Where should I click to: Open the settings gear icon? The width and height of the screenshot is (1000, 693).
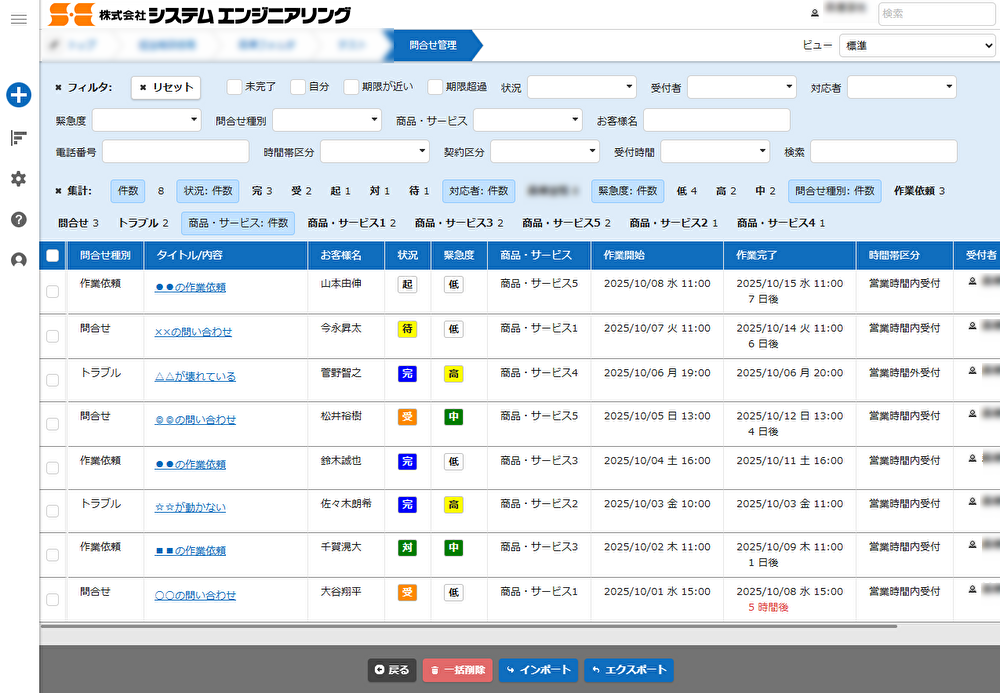18,179
